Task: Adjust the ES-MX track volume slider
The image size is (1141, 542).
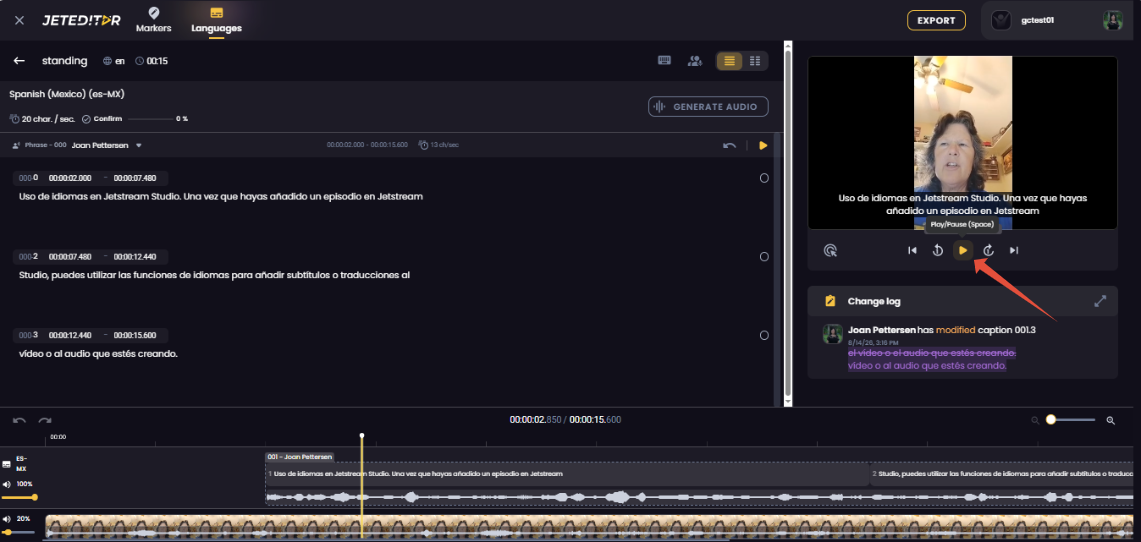Action: click(x=19, y=498)
